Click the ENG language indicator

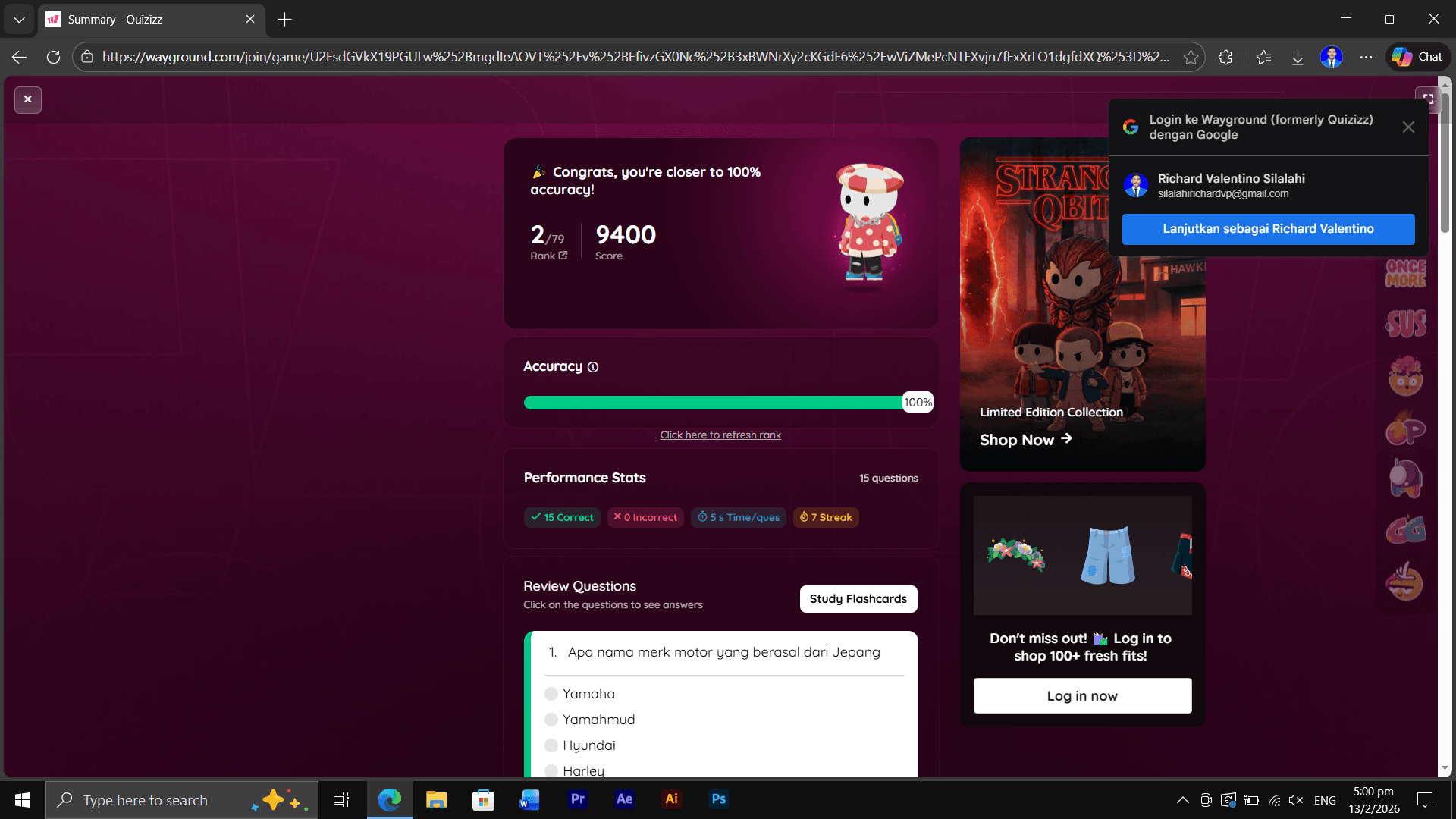click(x=1325, y=800)
